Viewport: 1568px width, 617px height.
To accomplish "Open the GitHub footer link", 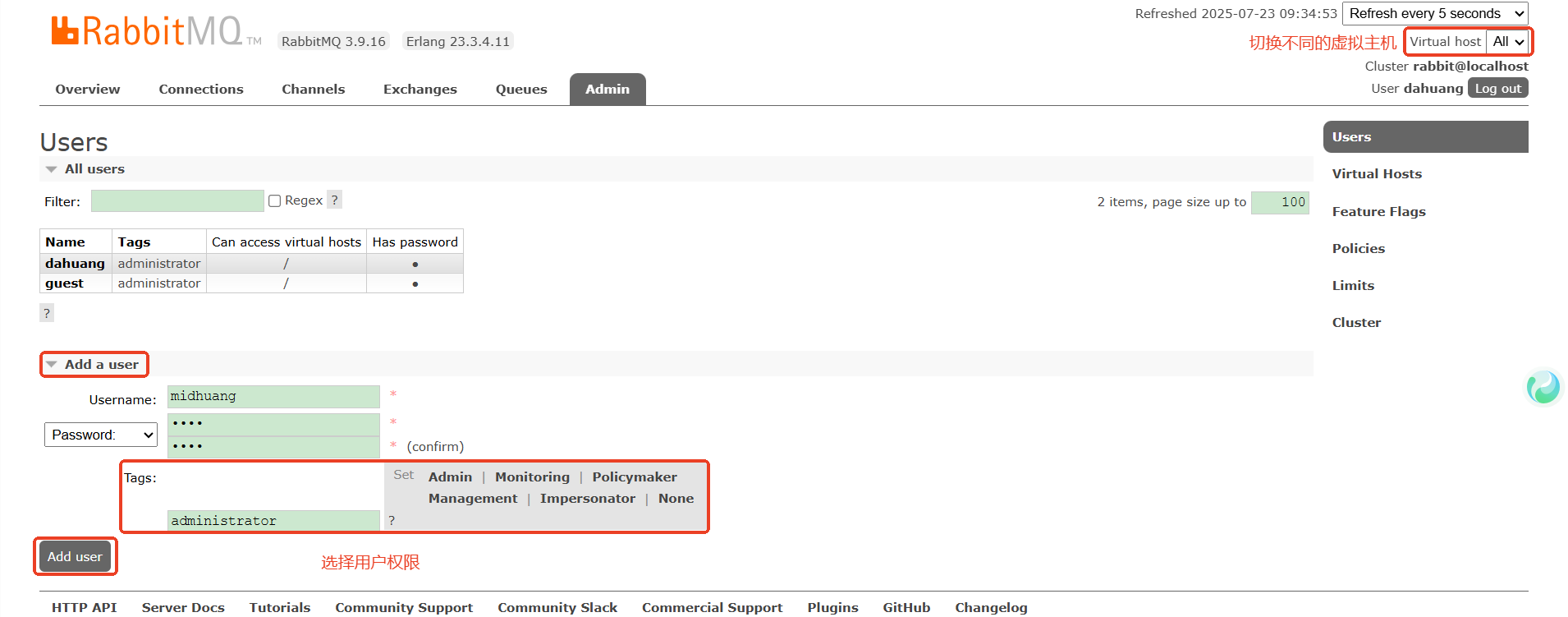I will (906, 607).
